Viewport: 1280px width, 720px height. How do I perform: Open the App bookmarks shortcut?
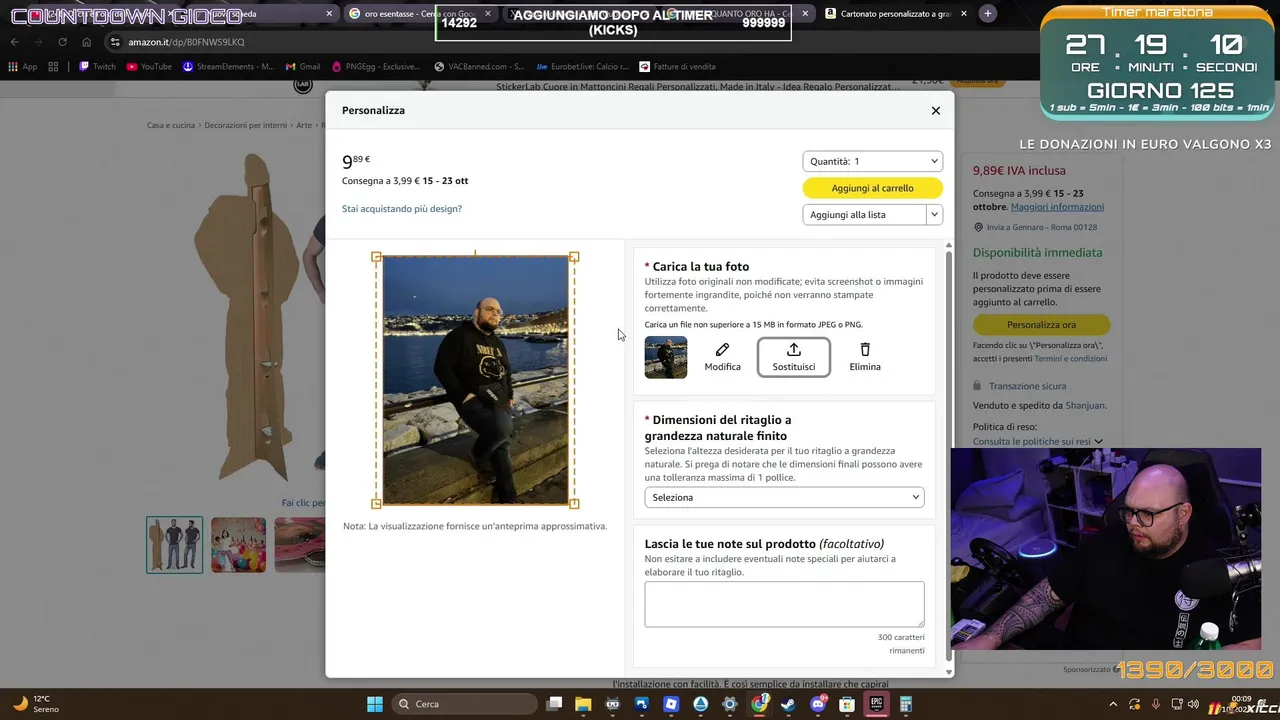coord(23,67)
